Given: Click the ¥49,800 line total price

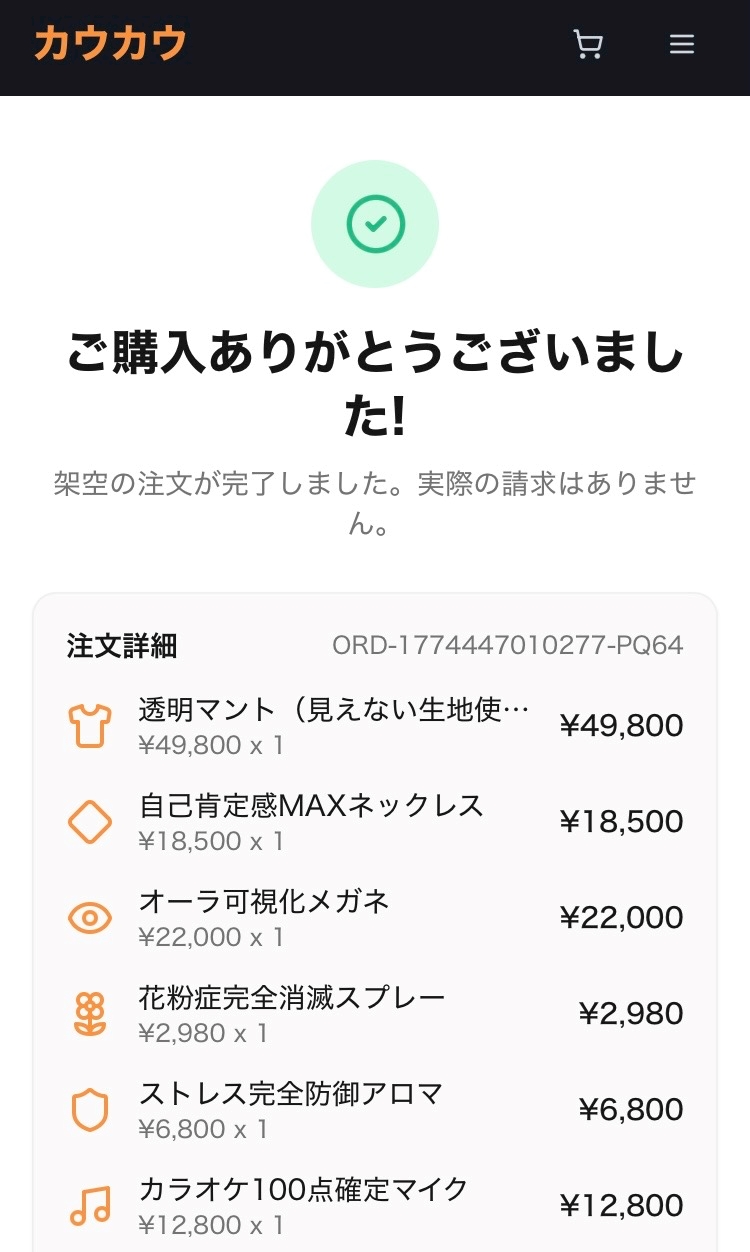Looking at the screenshot, I should click(621, 726).
